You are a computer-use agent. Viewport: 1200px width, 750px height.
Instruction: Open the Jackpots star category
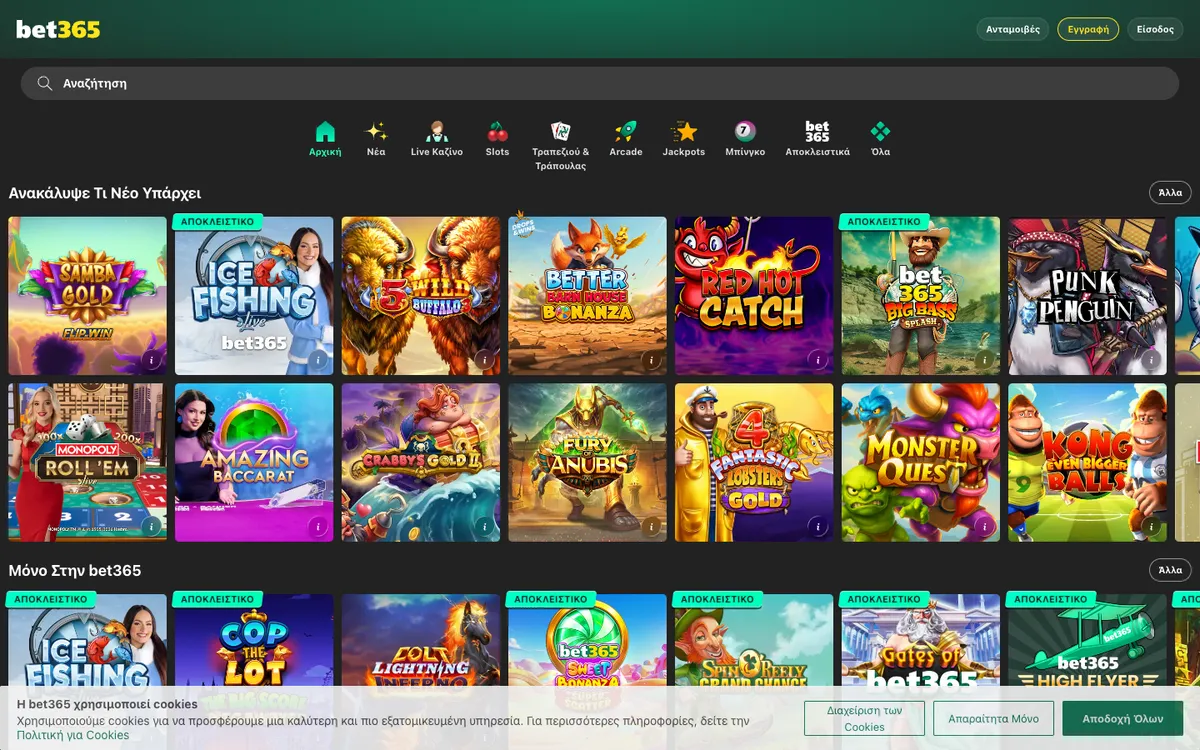(684, 139)
